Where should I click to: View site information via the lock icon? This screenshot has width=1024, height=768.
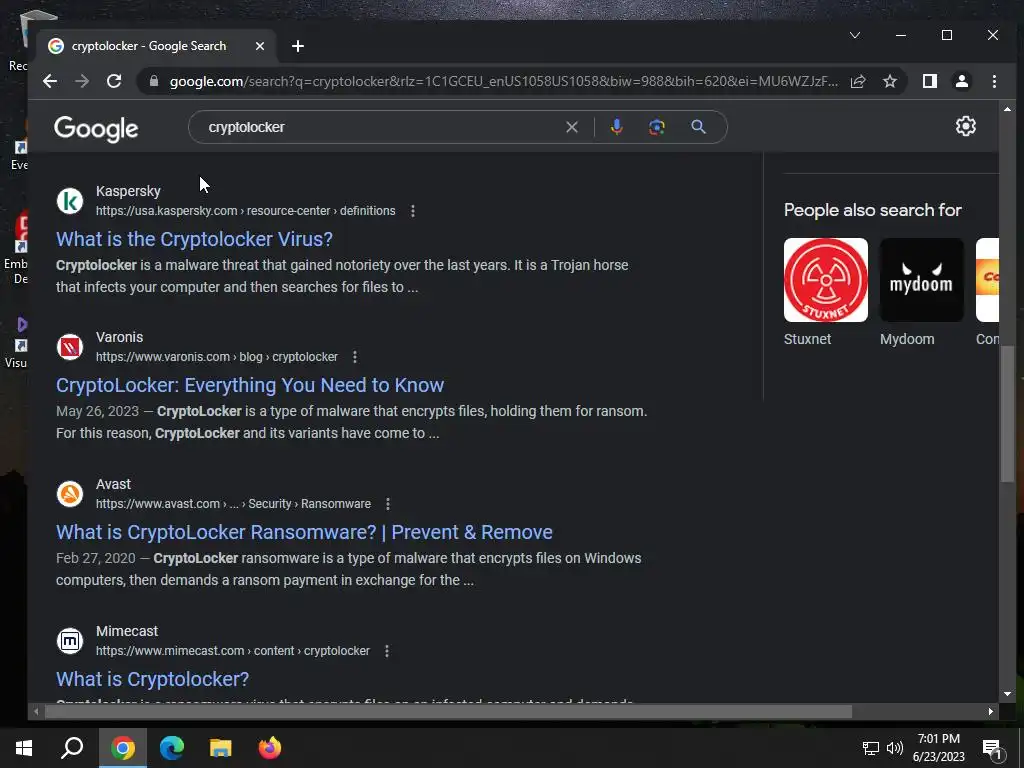point(154,81)
